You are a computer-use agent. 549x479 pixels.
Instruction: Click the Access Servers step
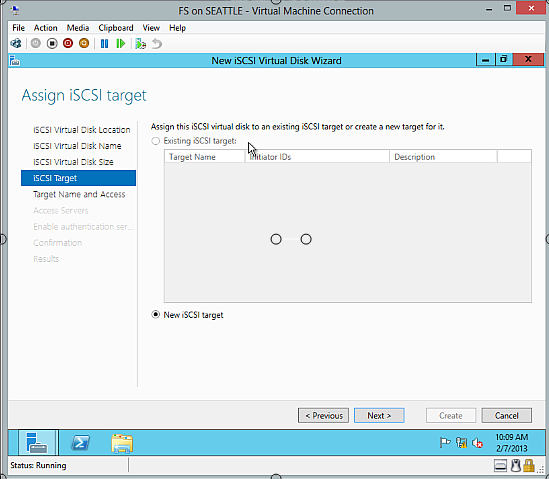61,210
